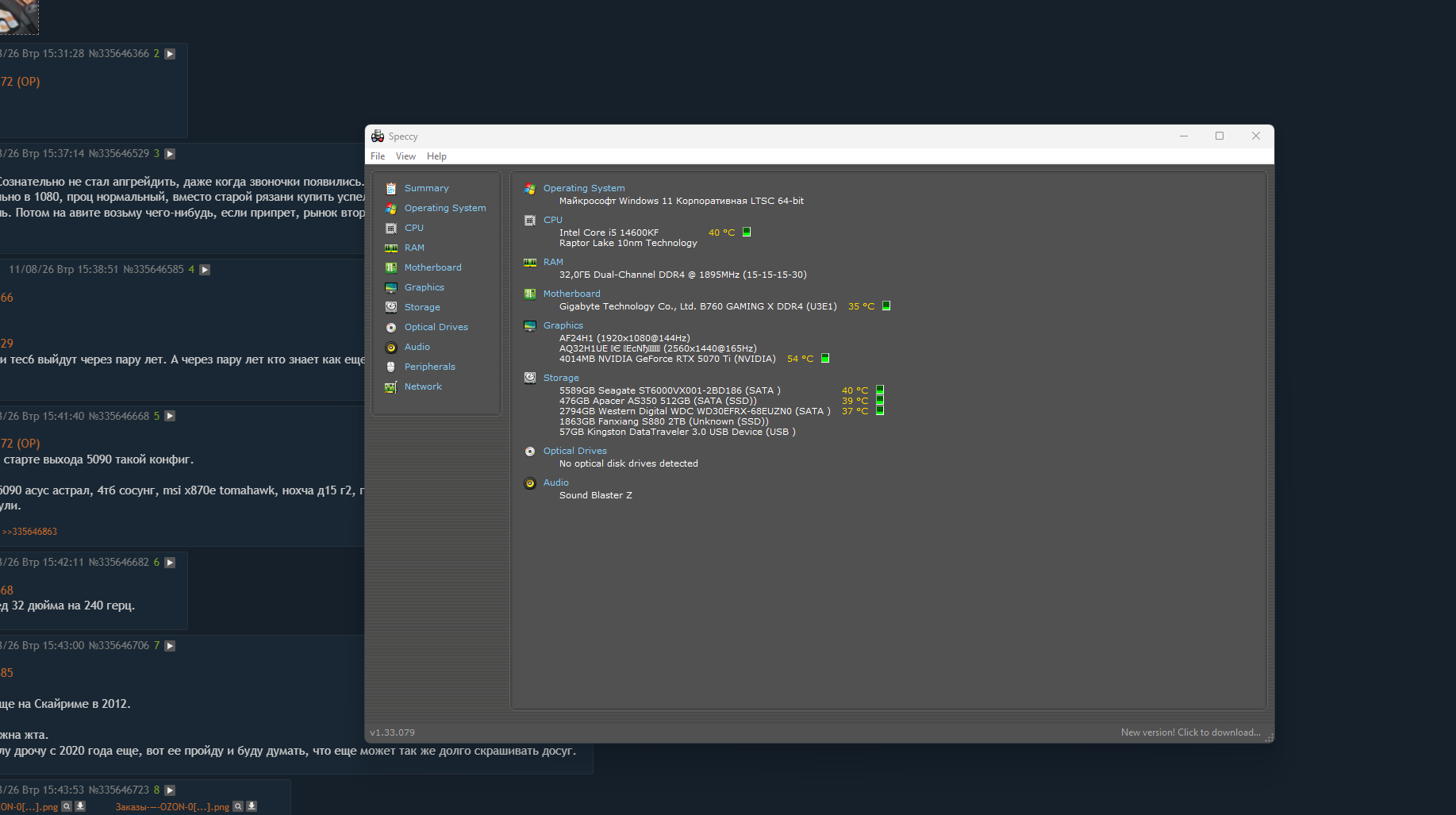The image size is (1456, 815).
Task: Open the arrow menu beside post №335646668
Action: click(x=170, y=417)
